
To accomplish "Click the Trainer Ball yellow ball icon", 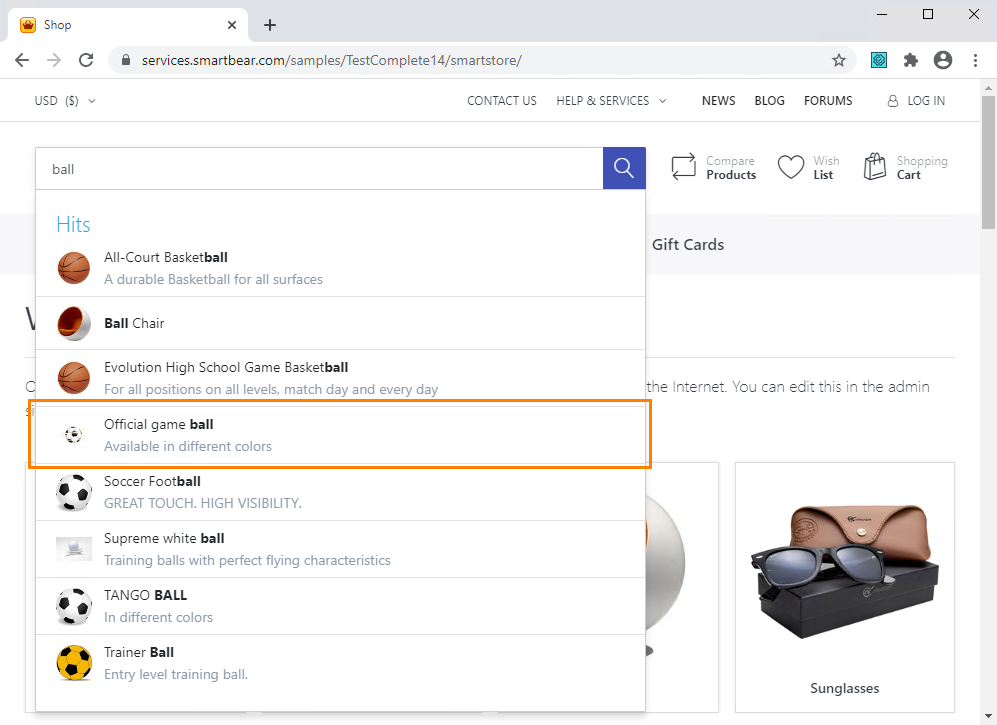I will pyautogui.click(x=73, y=662).
